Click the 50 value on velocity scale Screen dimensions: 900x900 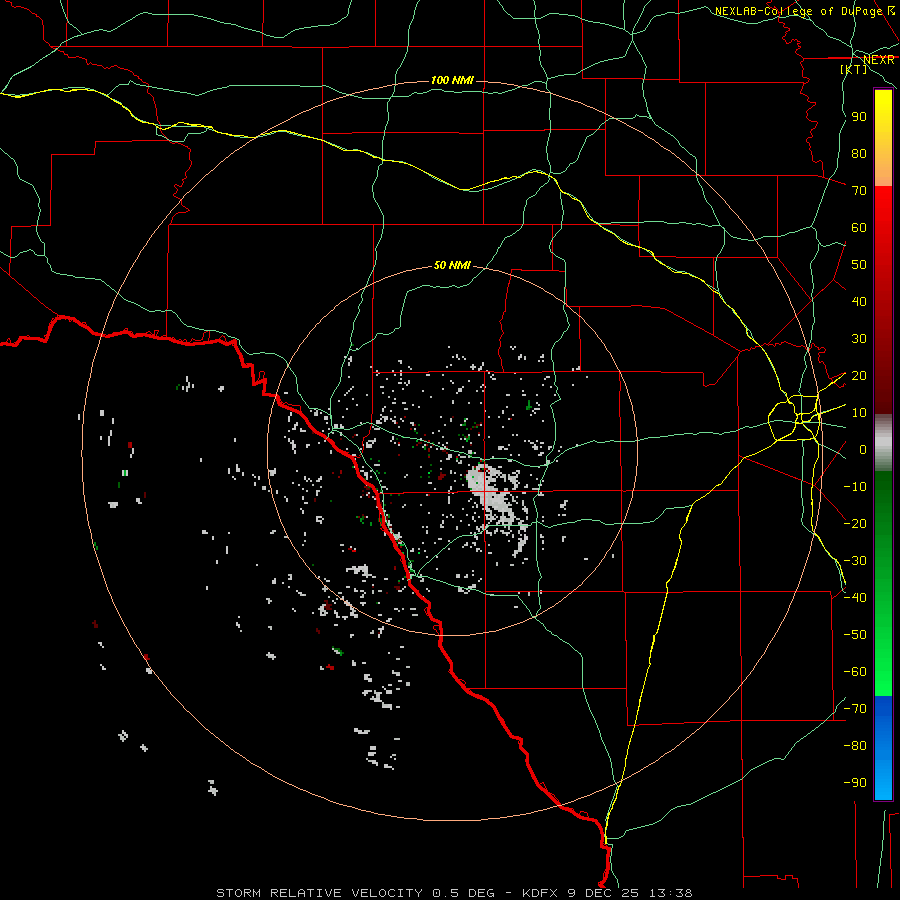[x=859, y=265]
